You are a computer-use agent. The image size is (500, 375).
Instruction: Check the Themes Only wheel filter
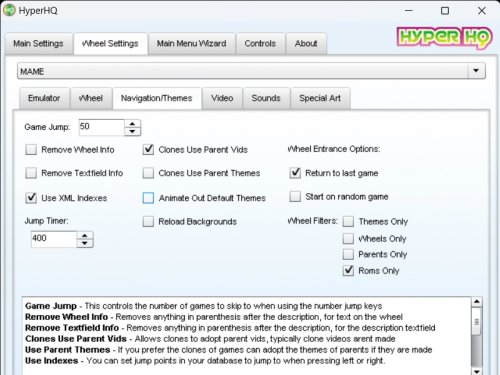[348, 222]
